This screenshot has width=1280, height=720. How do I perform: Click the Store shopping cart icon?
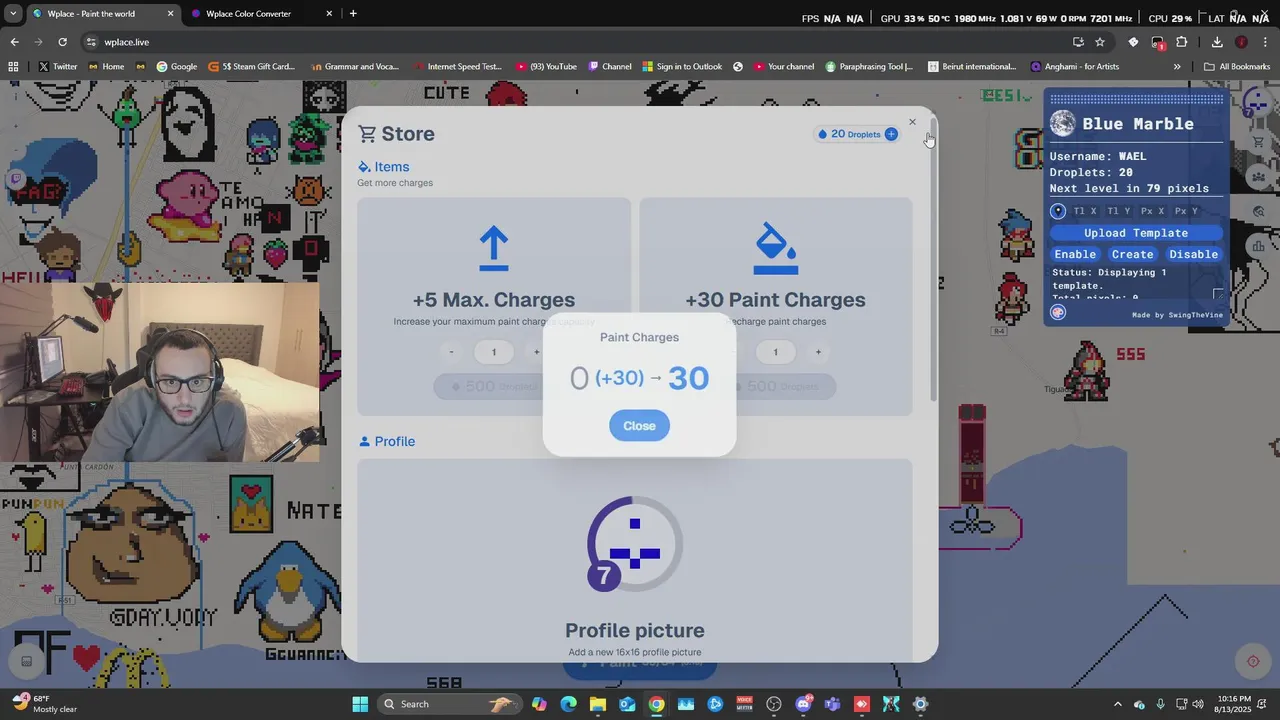[367, 134]
